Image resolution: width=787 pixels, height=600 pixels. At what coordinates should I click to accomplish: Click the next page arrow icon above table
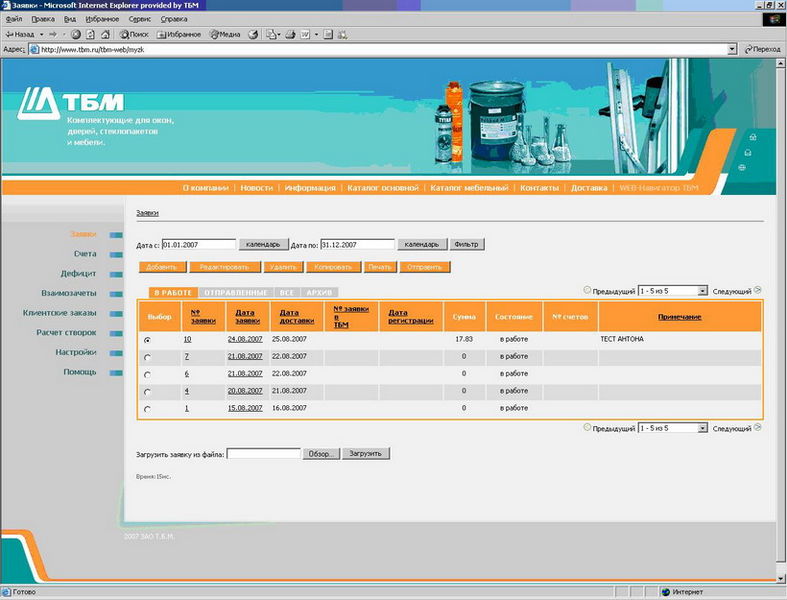pos(758,290)
